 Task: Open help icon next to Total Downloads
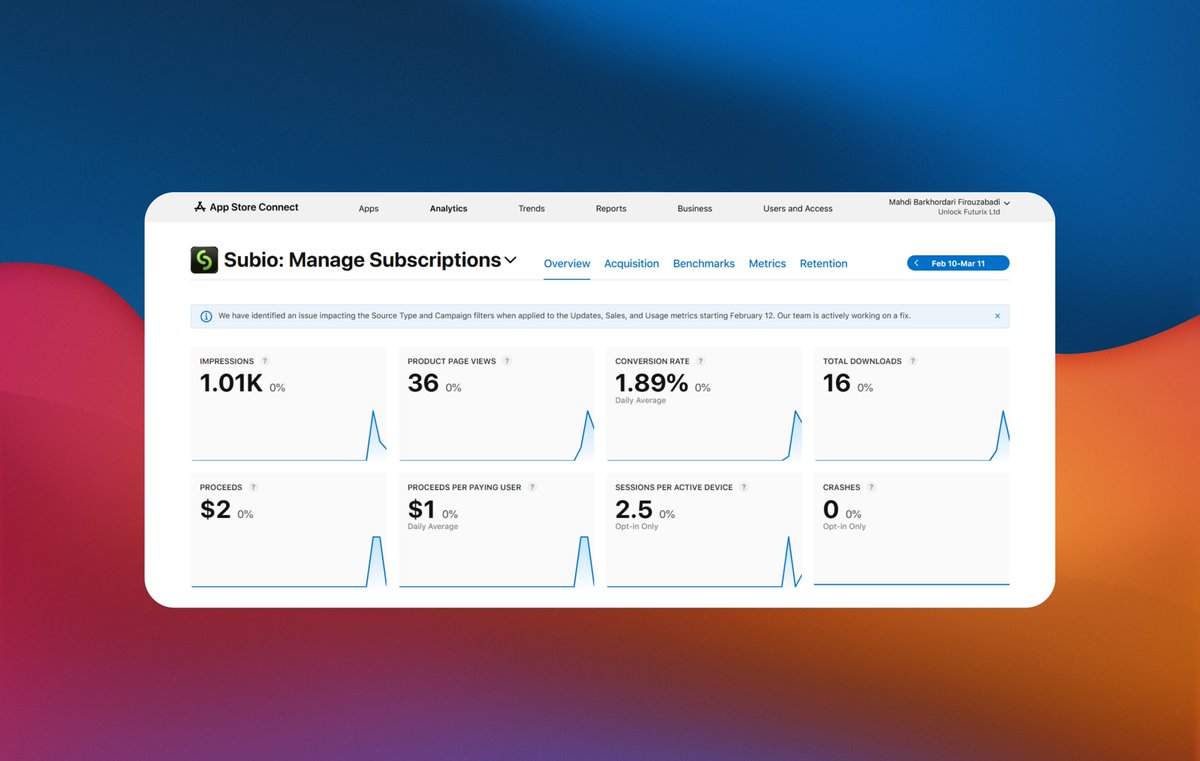[x=913, y=361]
